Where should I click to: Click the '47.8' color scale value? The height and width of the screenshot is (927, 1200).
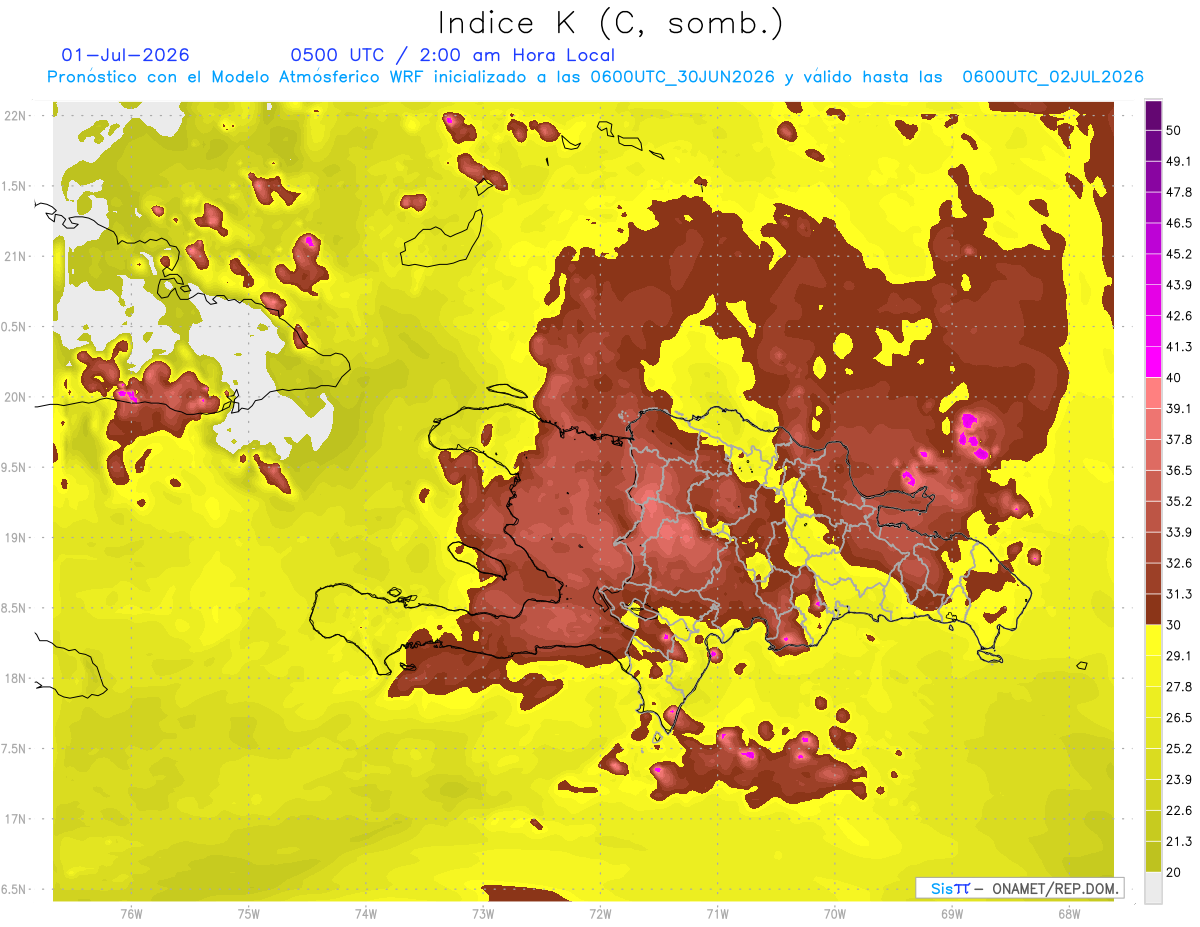[1179, 193]
